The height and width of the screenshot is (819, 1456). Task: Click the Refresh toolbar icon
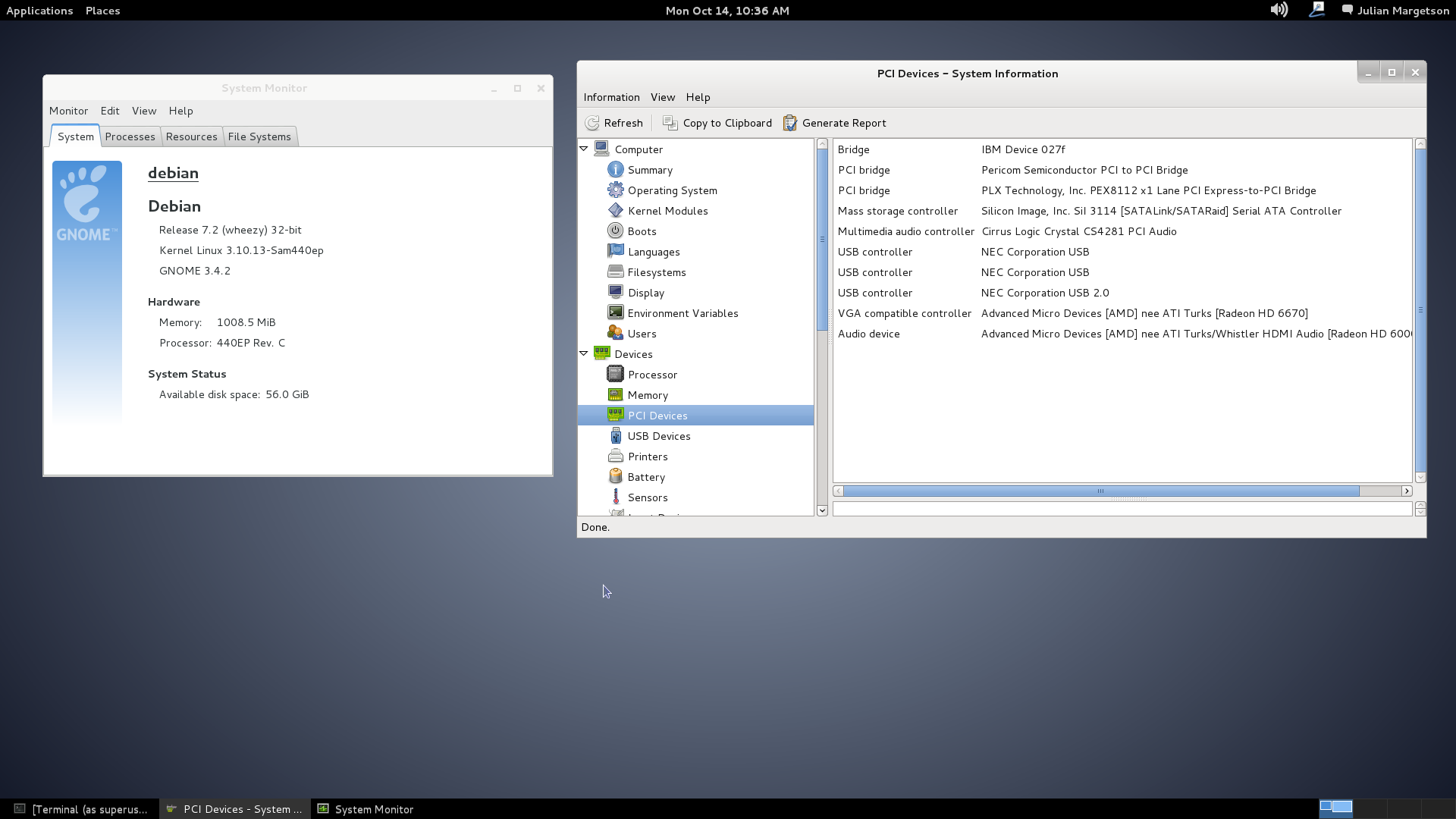click(592, 123)
